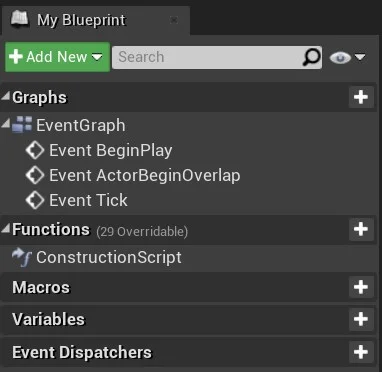This screenshot has height=372, width=382.
Task: Click the magnifying glass search icon
Action: (x=311, y=57)
